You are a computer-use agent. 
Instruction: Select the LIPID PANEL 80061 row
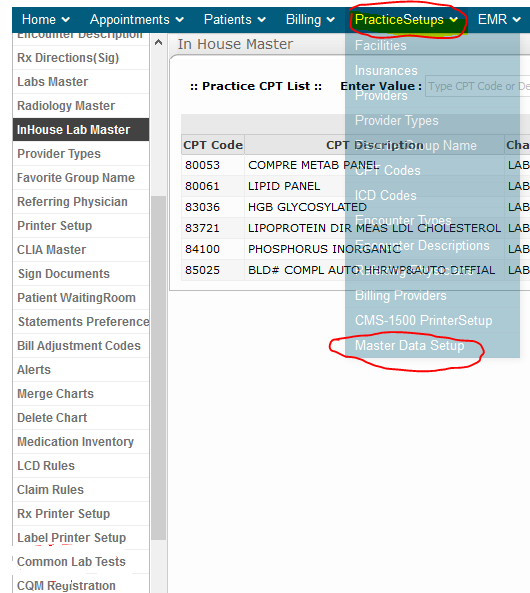[x=355, y=186]
